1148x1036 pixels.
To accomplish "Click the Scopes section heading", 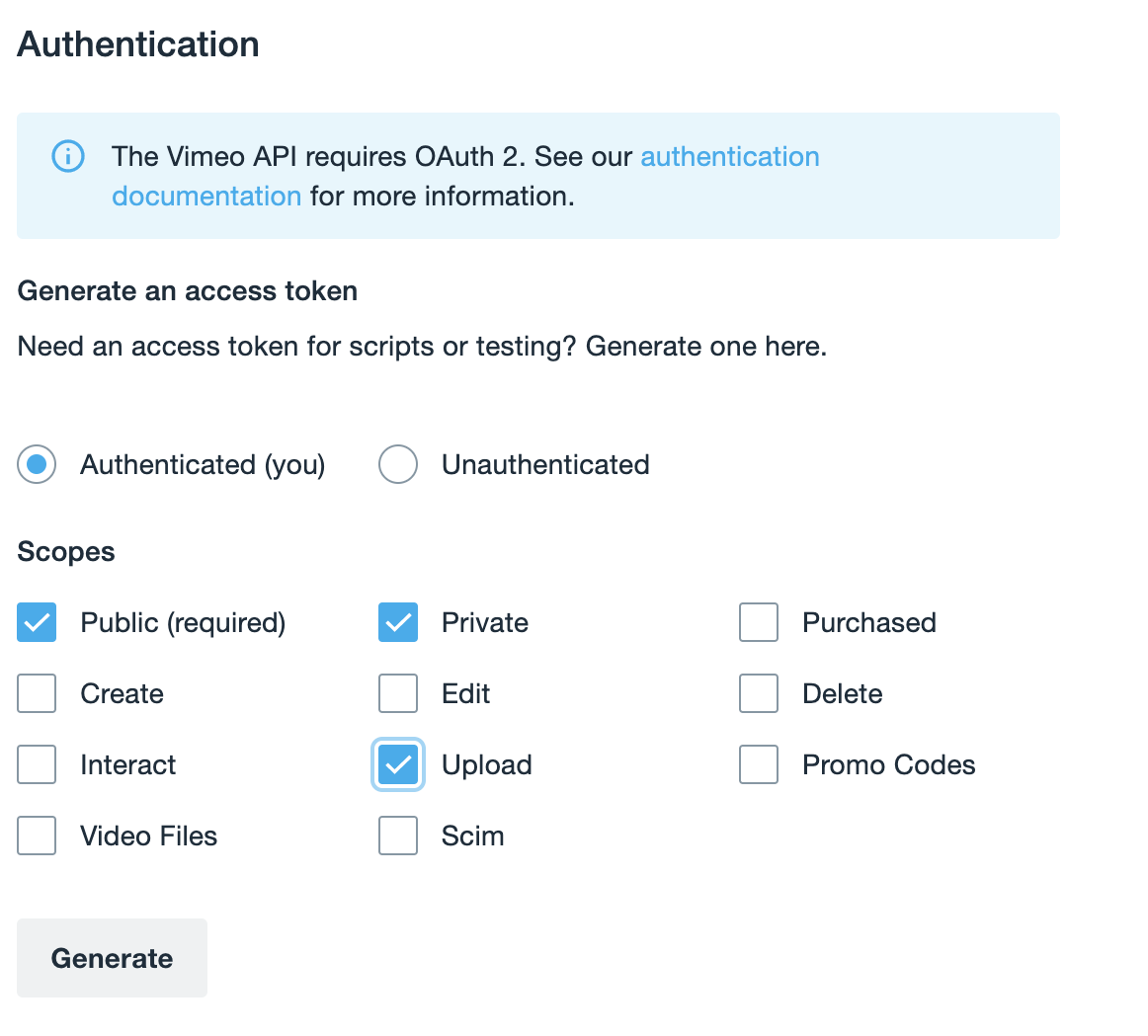I will (x=66, y=552).
